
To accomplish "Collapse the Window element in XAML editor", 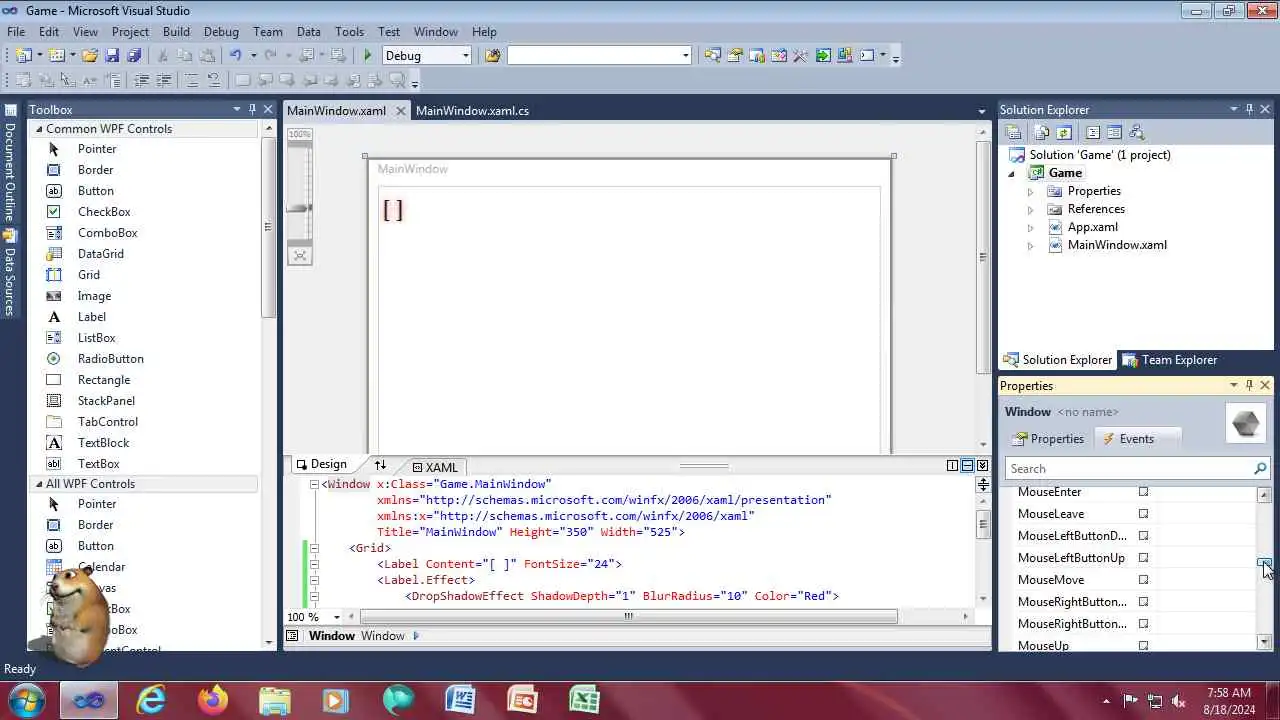I will (314, 484).
